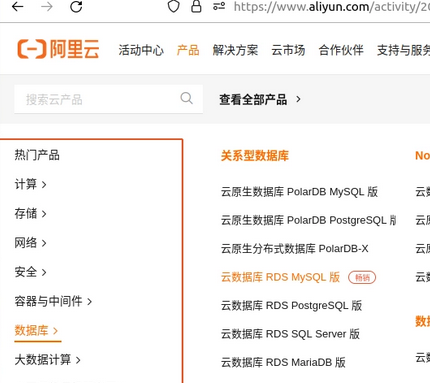The width and height of the screenshot is (430, 383).
Task: Open 云原生数据库 PolarDB PostgreSQL 版
Action: 308,220
